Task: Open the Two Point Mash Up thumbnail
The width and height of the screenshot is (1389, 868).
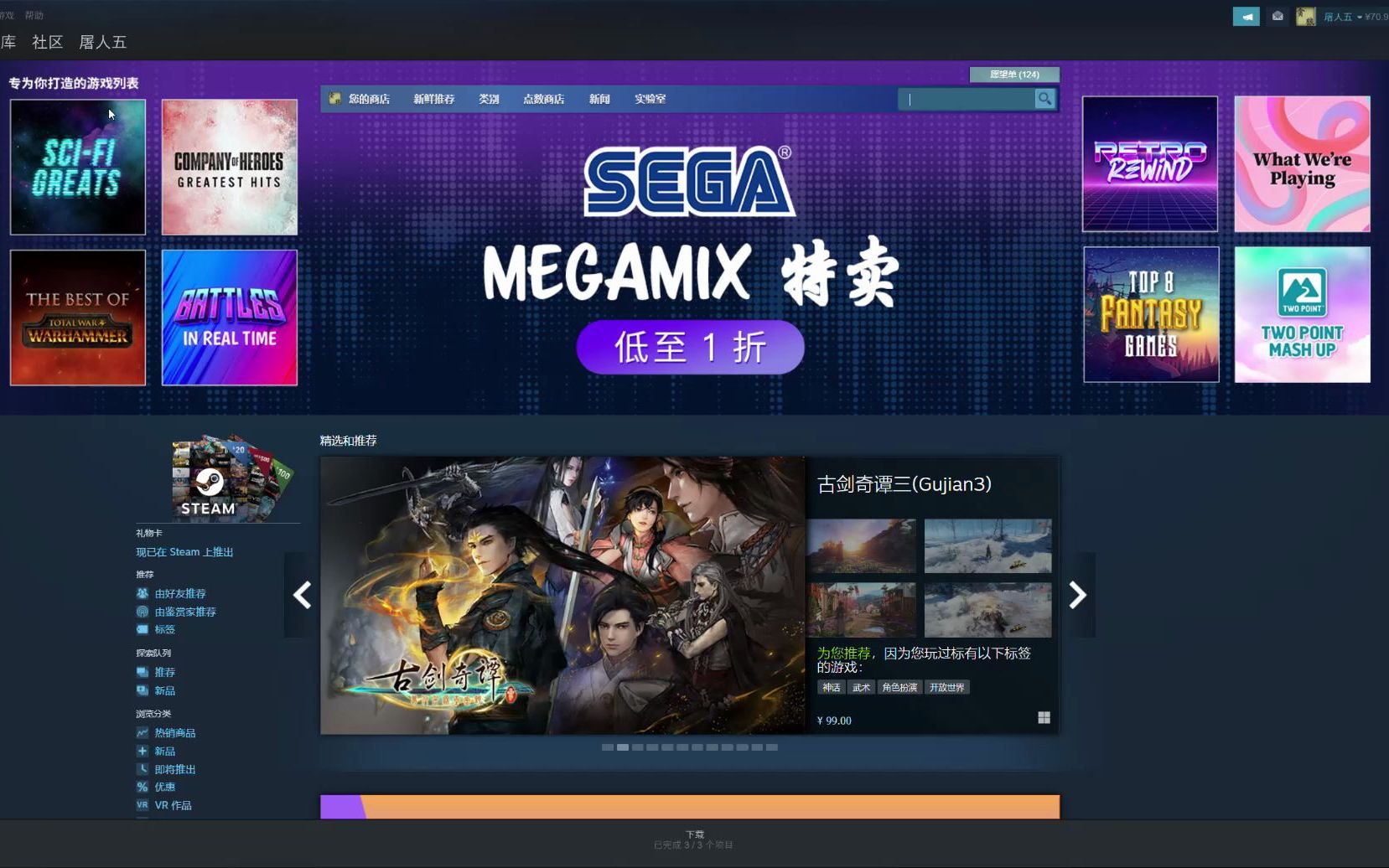Action: click(1303, 314)
